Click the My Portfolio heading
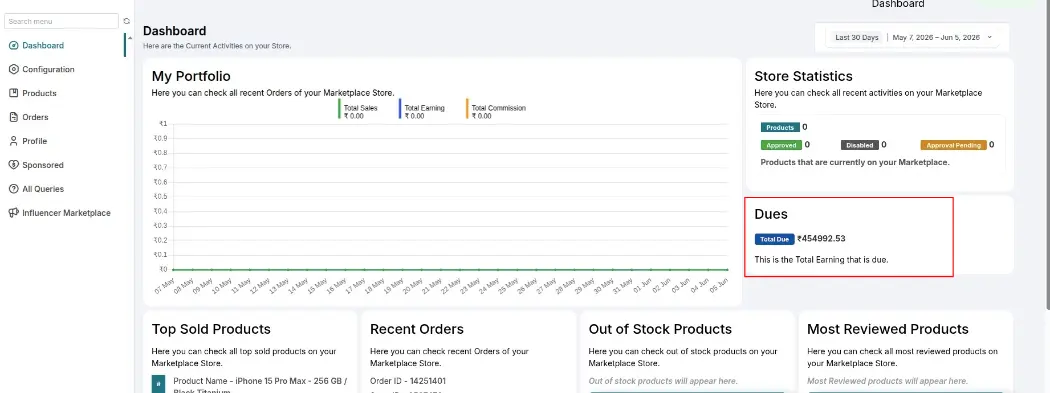Viewport: 1050px width, 393px height. (192, 76)
